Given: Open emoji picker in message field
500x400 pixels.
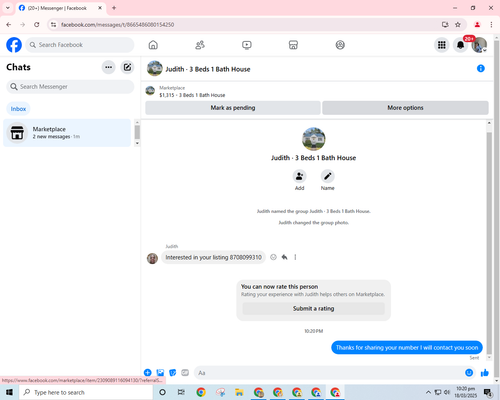Looking at the screenshot, I should pyautogui.click(x=469, y=373).
